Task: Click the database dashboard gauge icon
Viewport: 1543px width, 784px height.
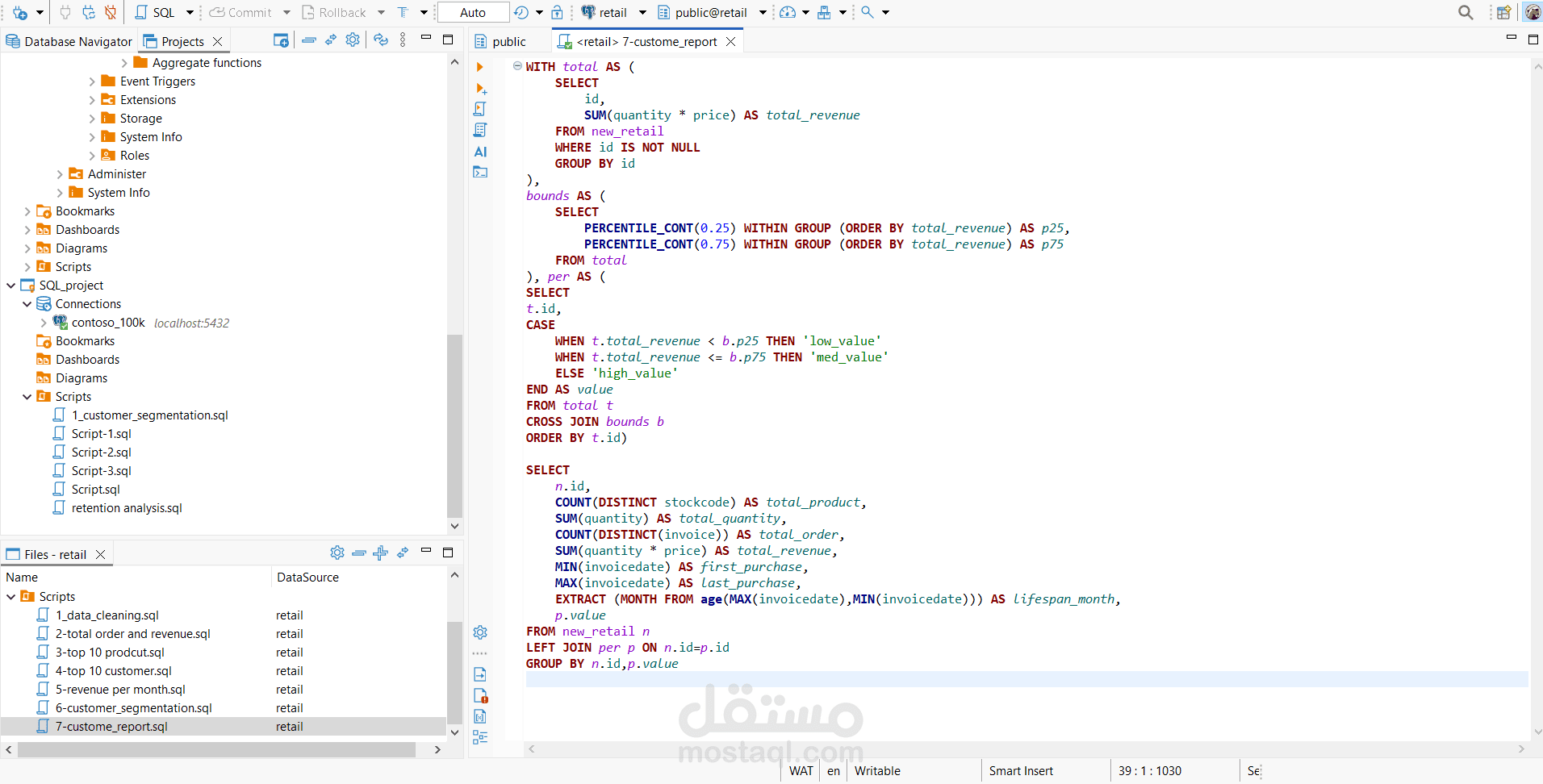Action: [788, 12]
